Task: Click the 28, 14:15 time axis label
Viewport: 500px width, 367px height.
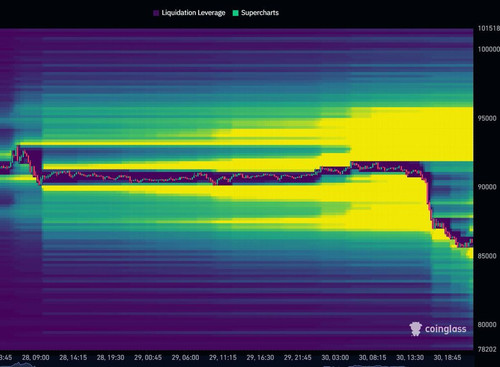Action: tap(73, 358)
